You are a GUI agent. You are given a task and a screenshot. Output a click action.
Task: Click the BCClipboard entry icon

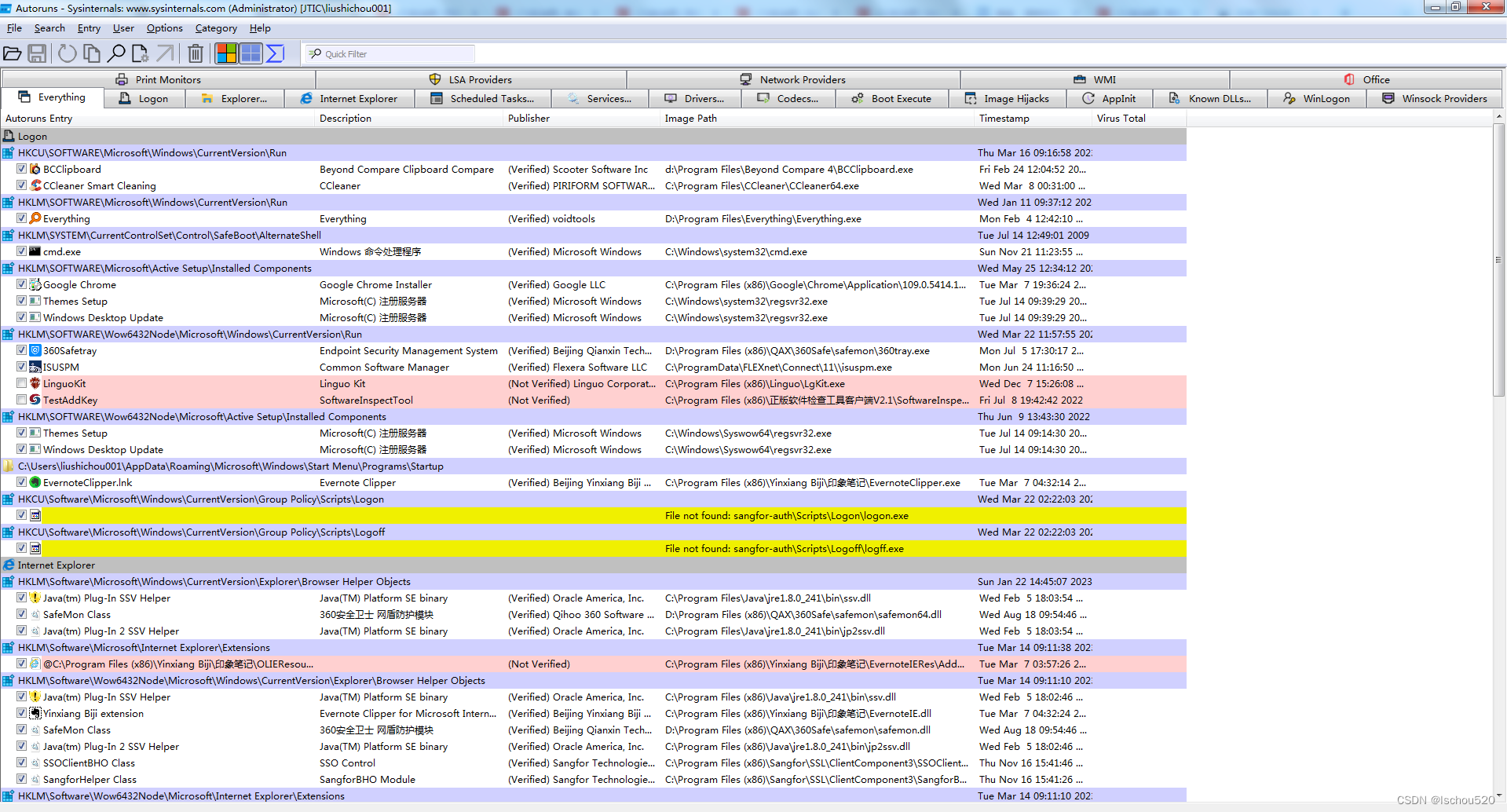35,169
